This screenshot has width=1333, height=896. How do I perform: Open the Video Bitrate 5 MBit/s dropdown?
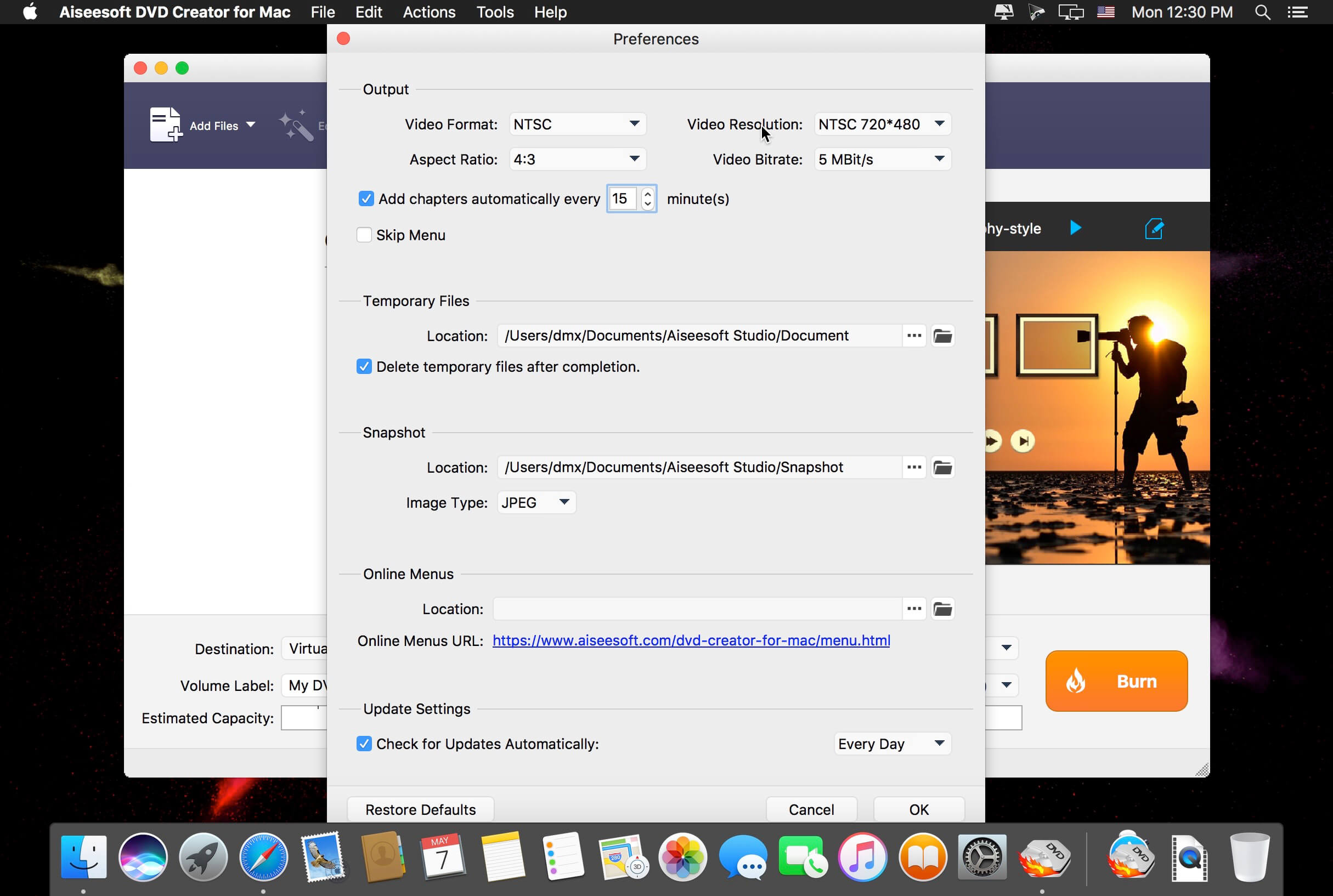pyautogui.click(x=882, y=160)
